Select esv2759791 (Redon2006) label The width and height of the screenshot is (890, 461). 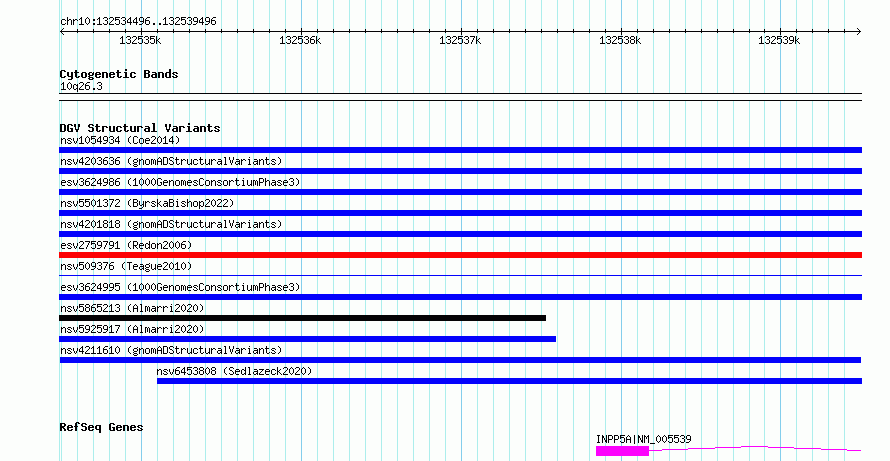pos(126,245)
